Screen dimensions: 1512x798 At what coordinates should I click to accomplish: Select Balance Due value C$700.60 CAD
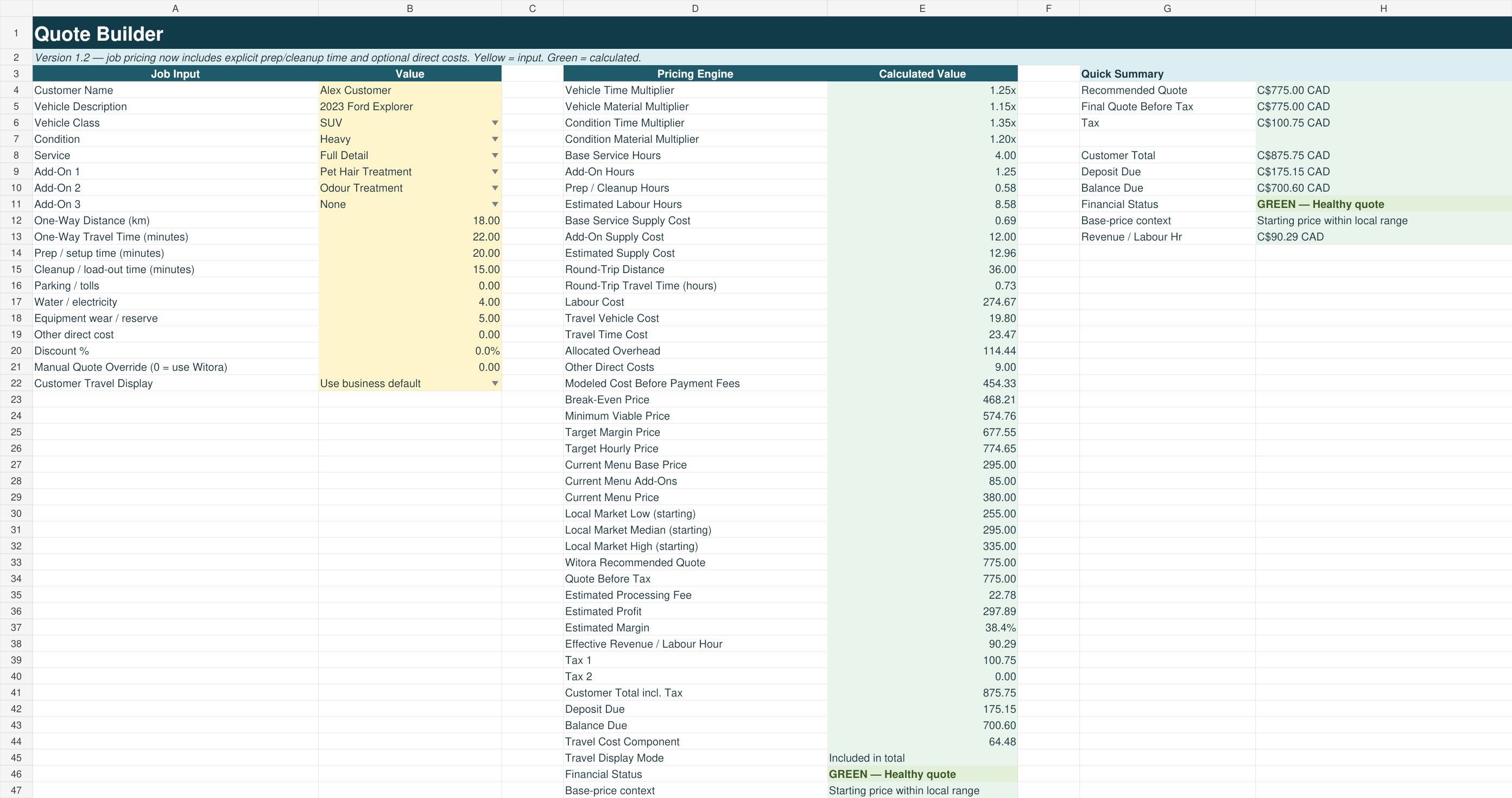(1383, 188)
